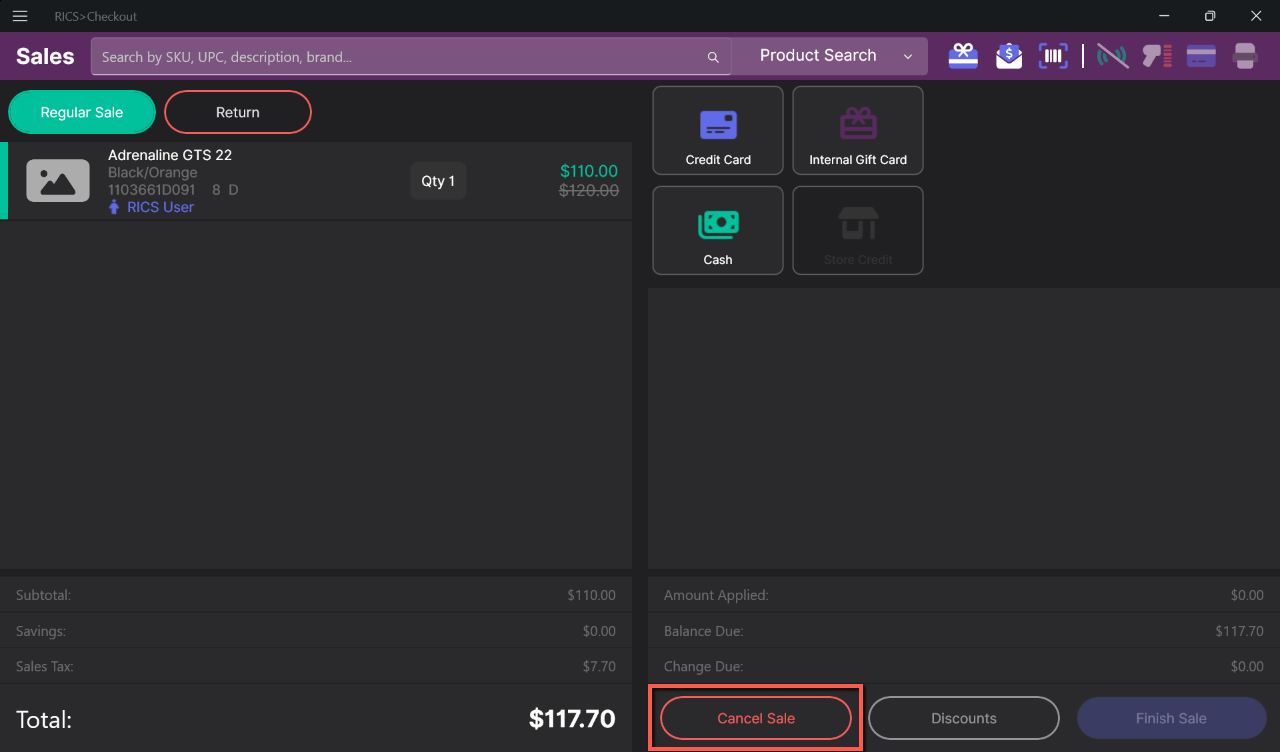The width and height of the screenshot is (1280, 752).
Task: Click the RICS>Checkout window title
Action: click(96, 17)
